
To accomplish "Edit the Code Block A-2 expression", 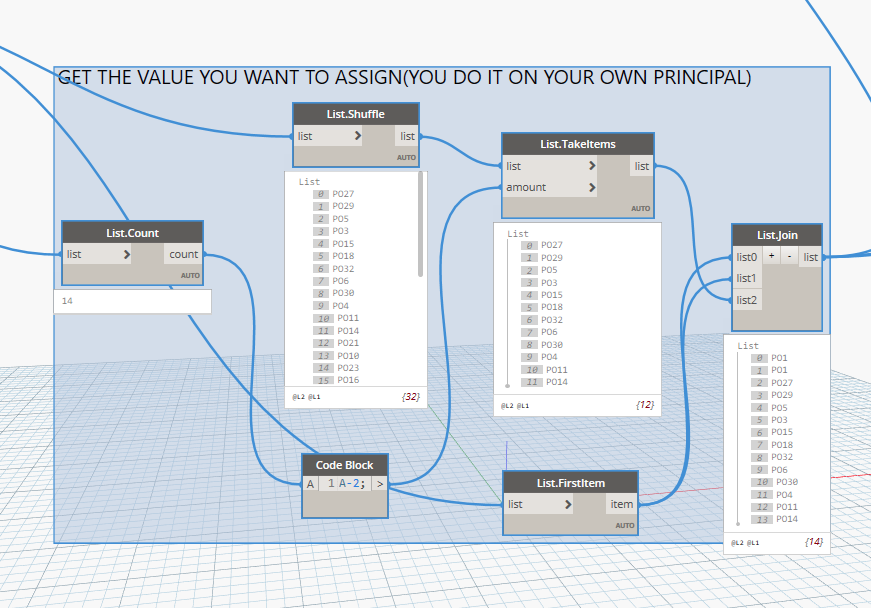I will tap(352, 484).
